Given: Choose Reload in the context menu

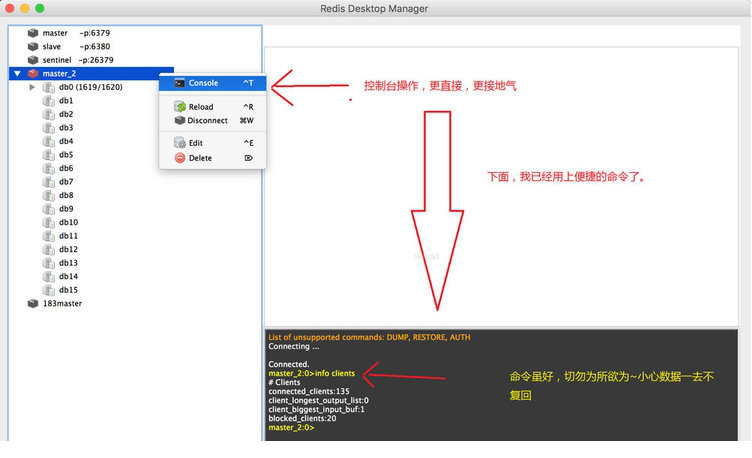Looking at the screenshot, I should 212,107.
